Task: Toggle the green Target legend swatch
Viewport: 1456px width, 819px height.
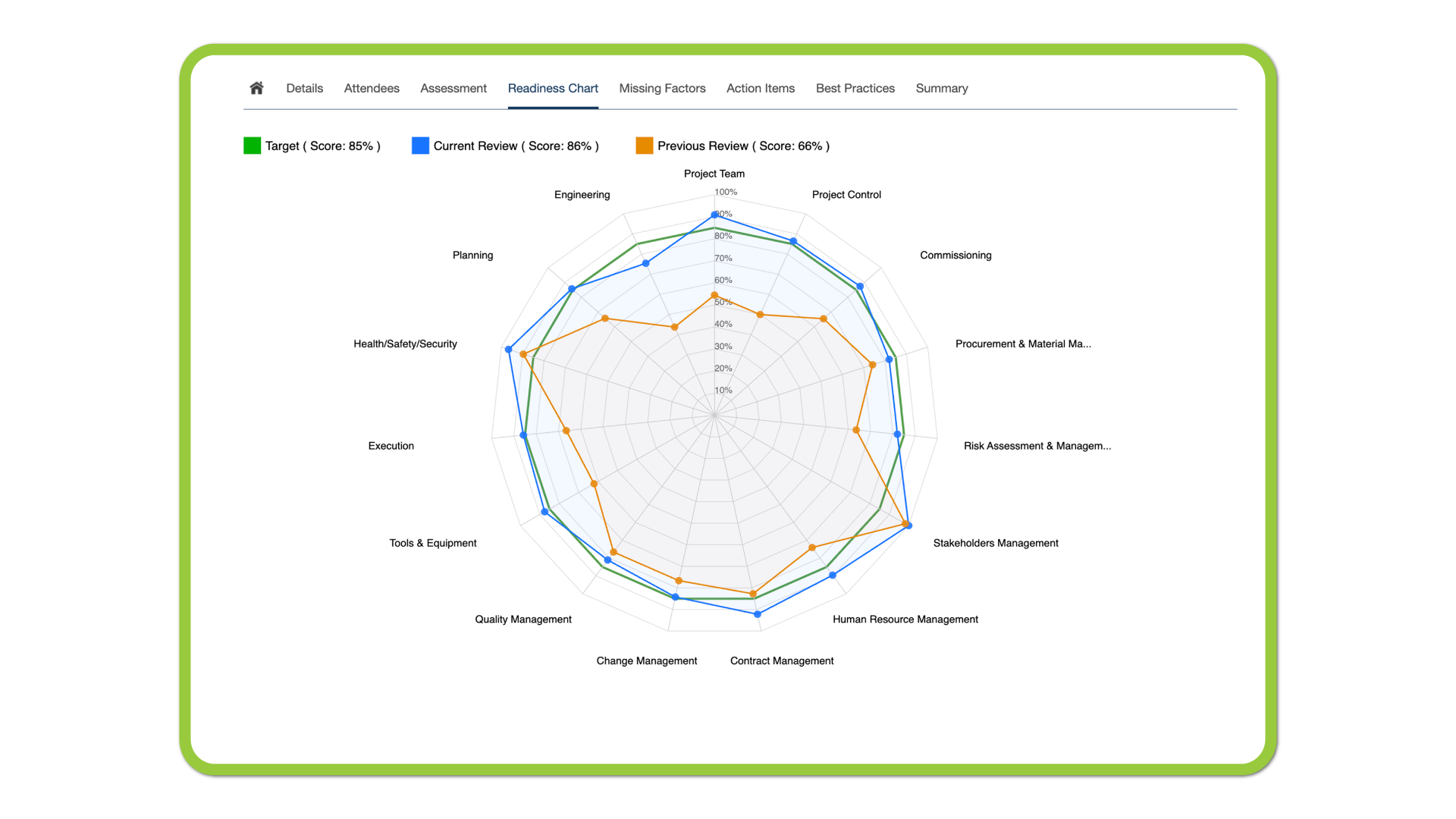Action: [253, 146]
